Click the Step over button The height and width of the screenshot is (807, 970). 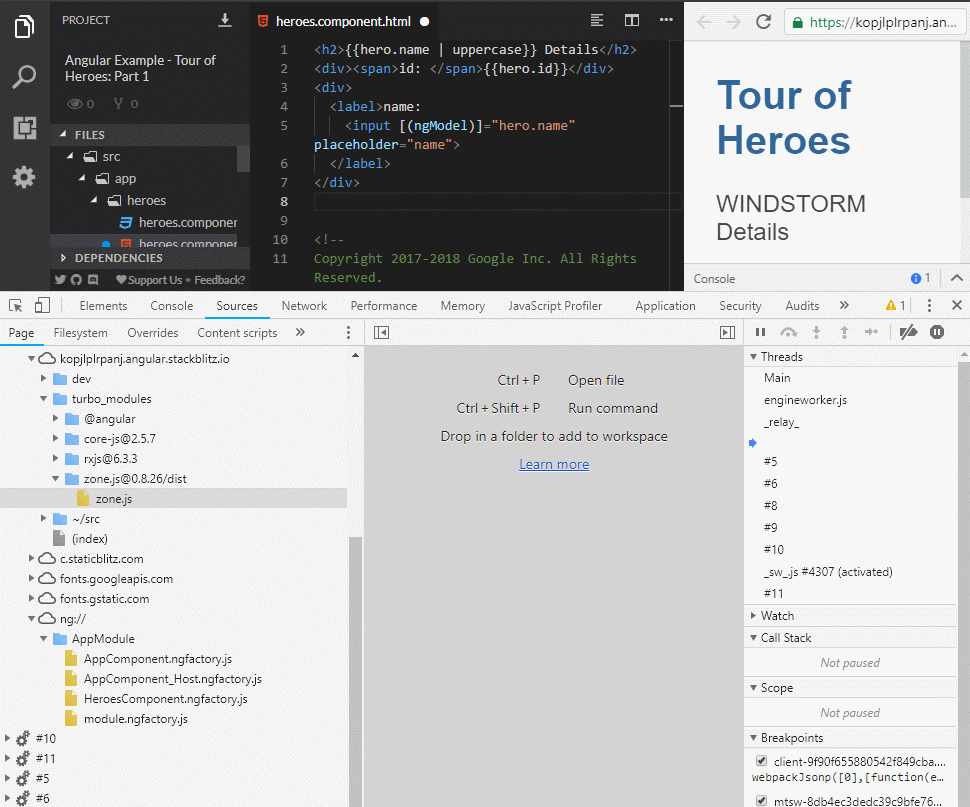(x=788, y=333)
